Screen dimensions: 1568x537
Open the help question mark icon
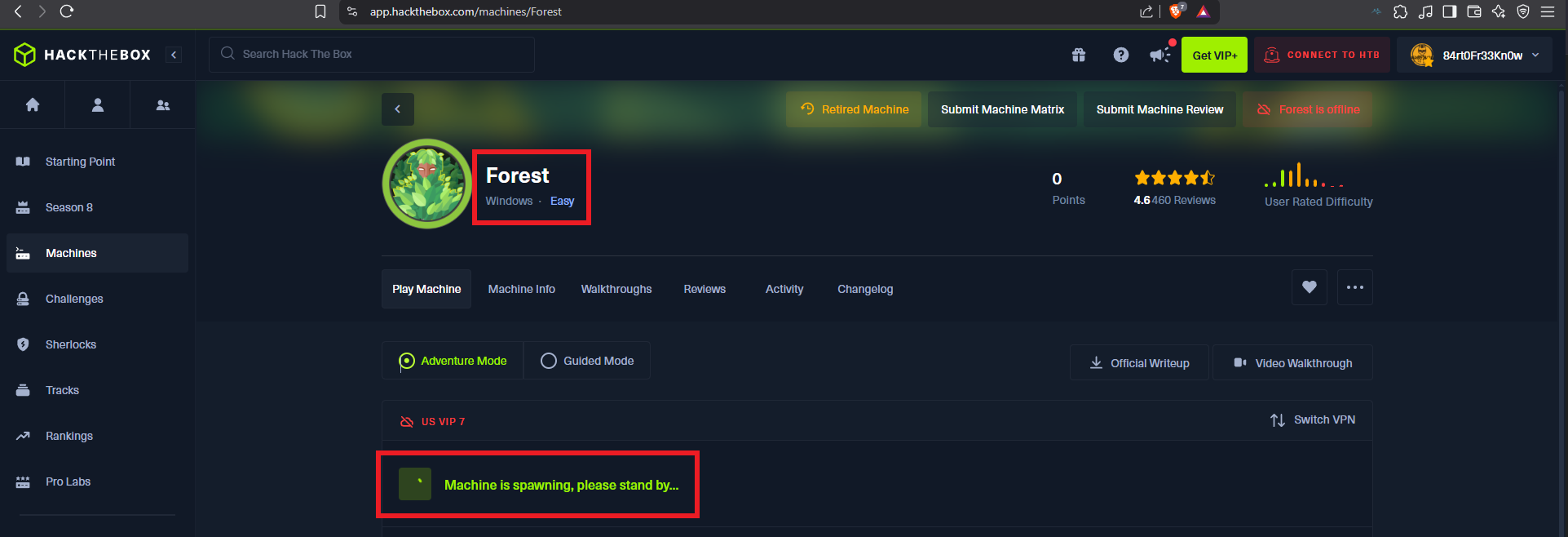click(x=1121, y=55)
